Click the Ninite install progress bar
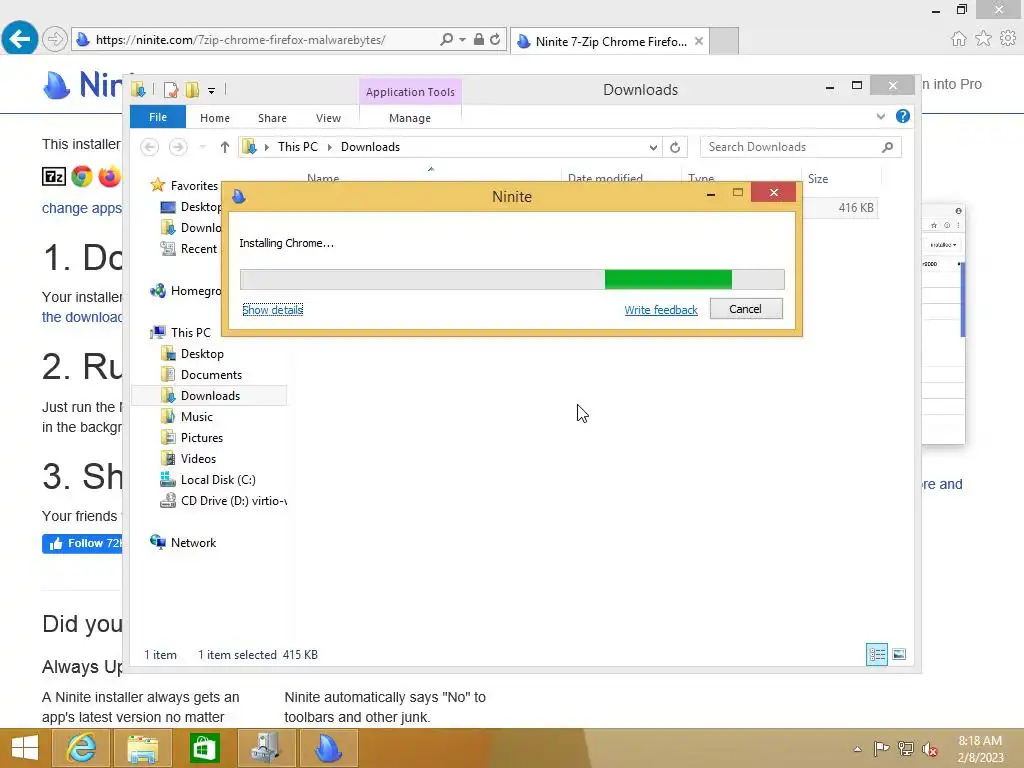The height and width of the screenshot is (768, 1024). click(x=512, y=279)
